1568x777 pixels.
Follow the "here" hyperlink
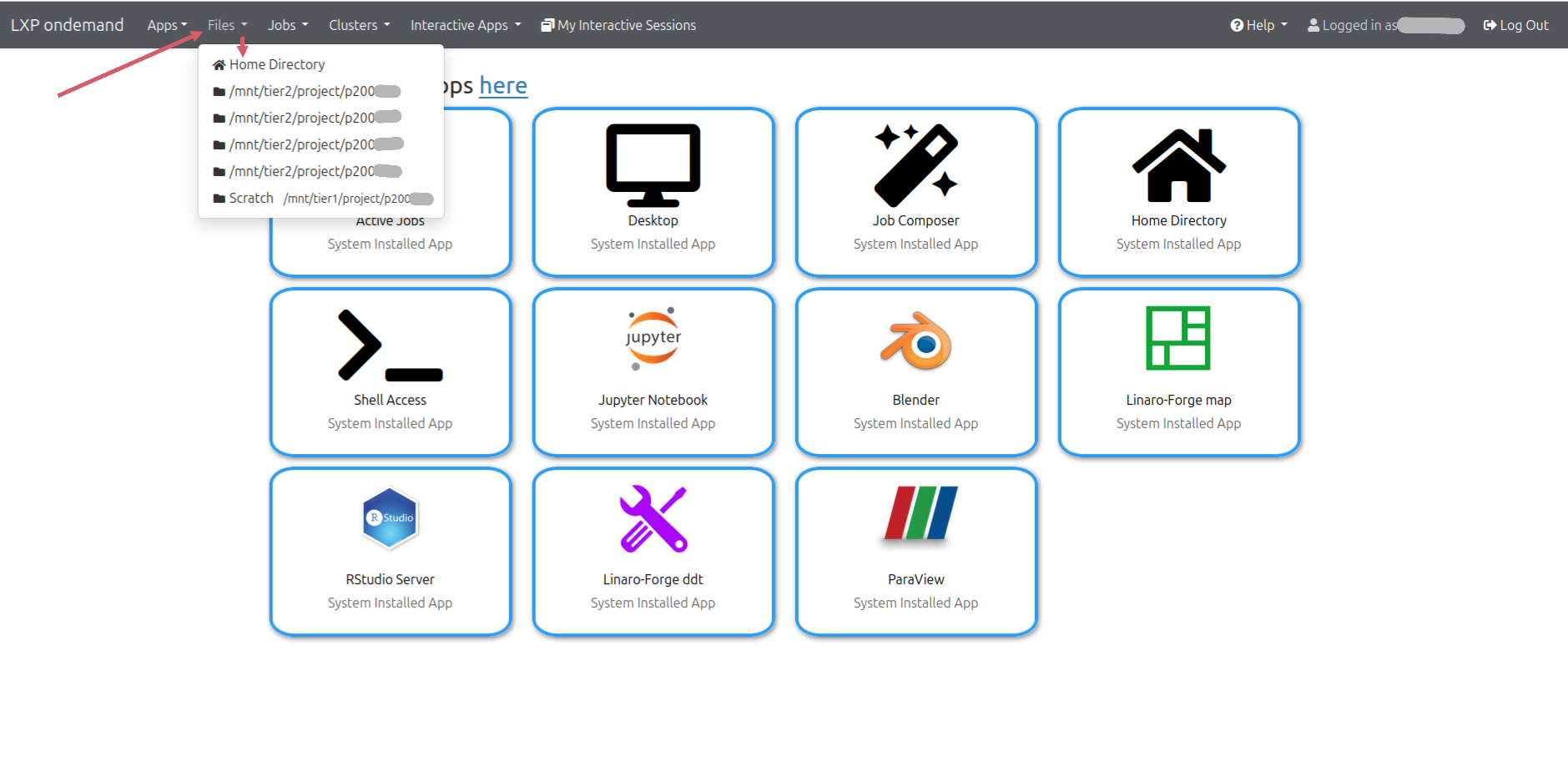[502, 86]
